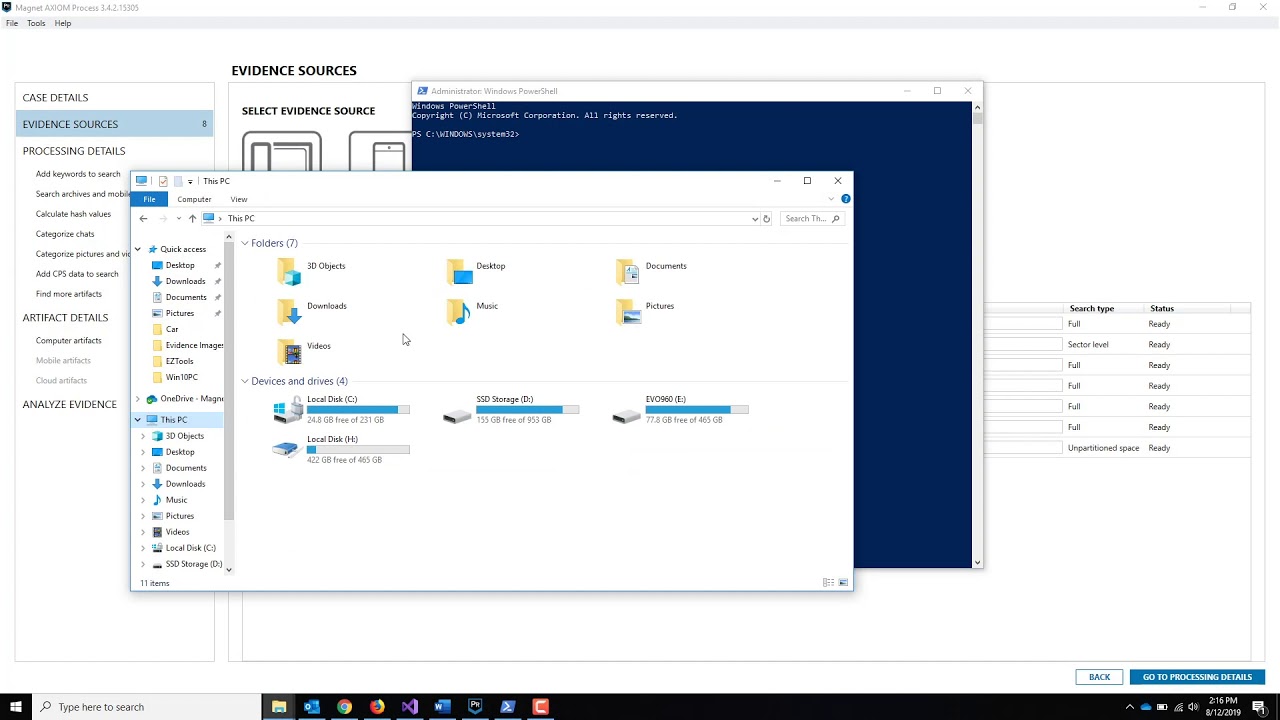Open Word from the taskbar
The height and width of the screenshot is (720, 1280).
pos(442,707)
